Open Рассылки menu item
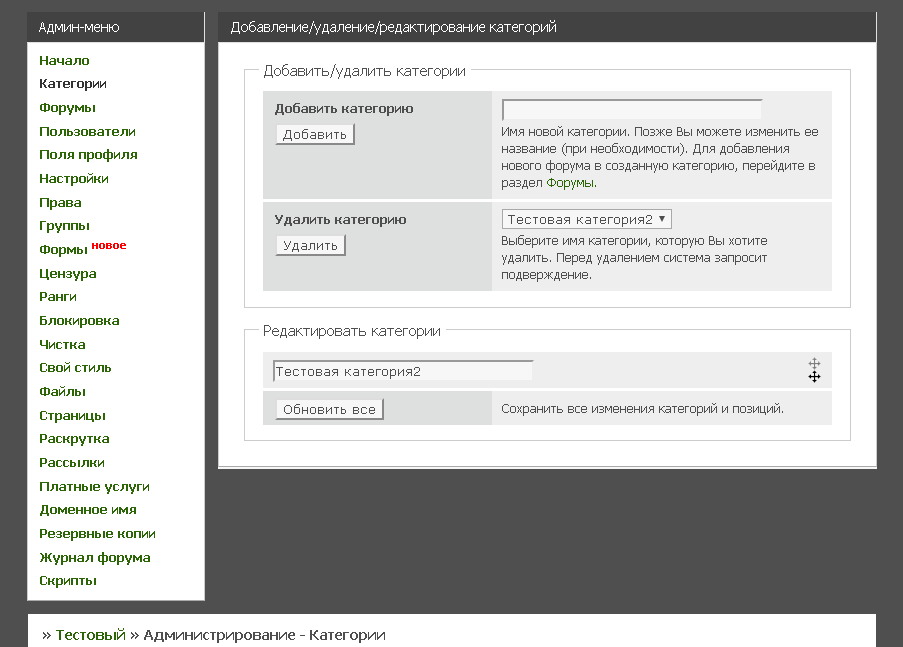Image resolution: width=903 pixels, height=647 pixels. click(71, 463)
